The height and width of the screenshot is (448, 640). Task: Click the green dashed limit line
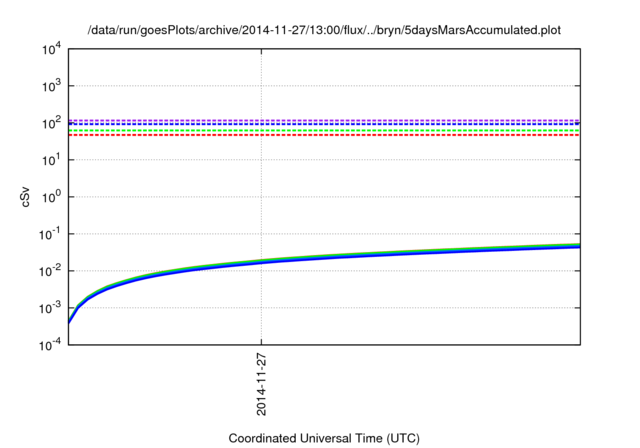[324, 131]
